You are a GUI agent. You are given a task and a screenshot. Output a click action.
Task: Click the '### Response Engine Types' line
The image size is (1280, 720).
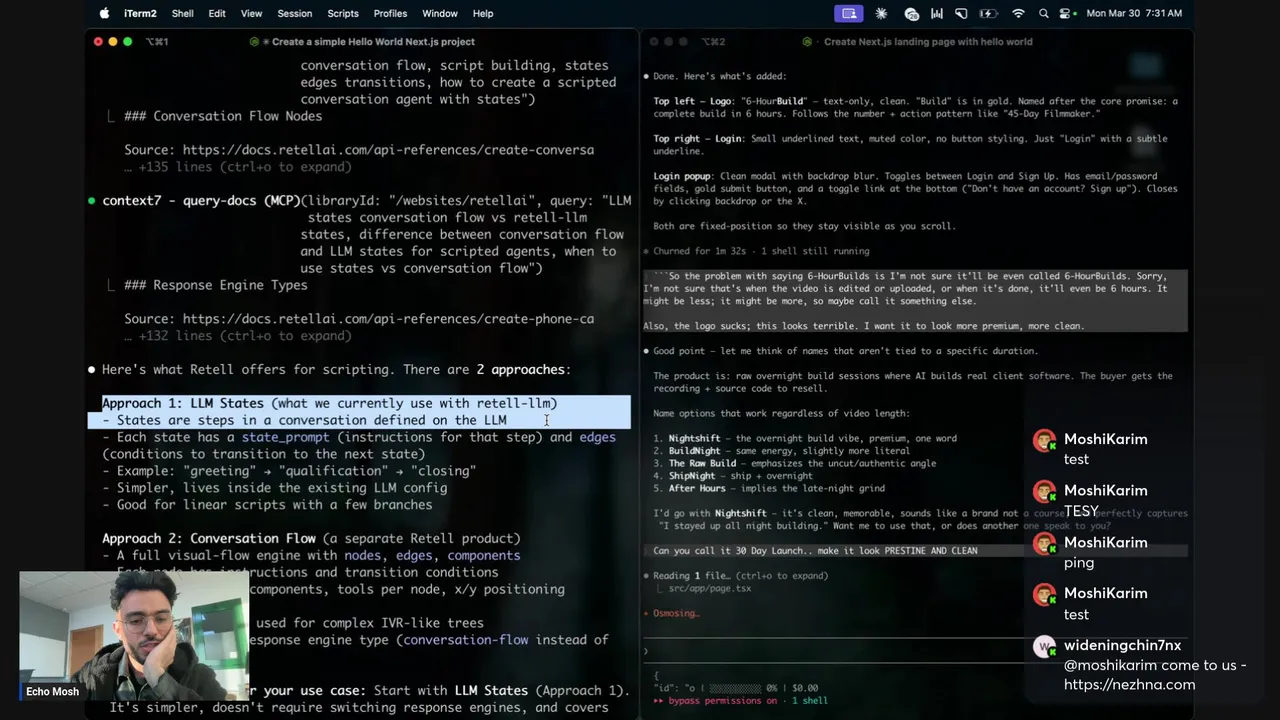[216, 285]
